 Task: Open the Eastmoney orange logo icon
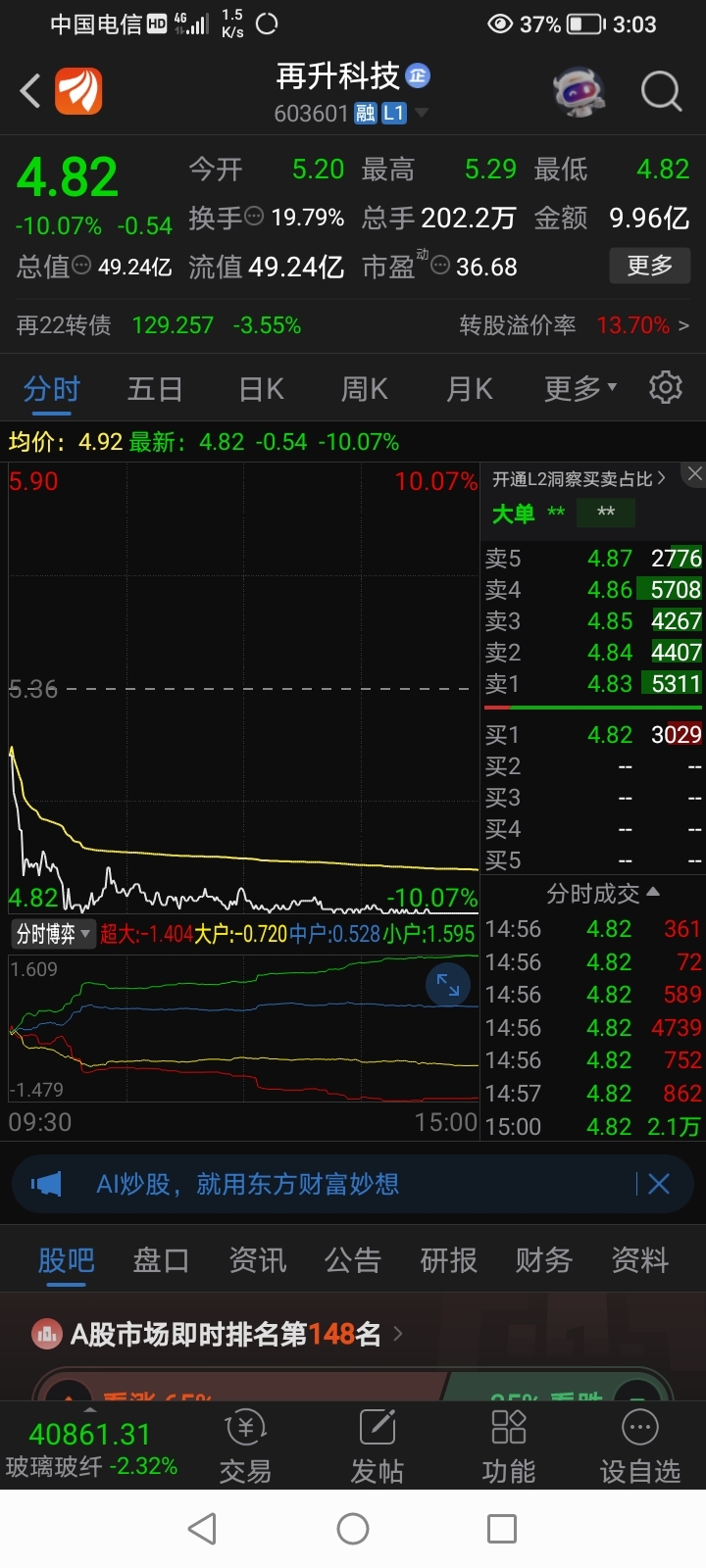click(x=78, y=91)
